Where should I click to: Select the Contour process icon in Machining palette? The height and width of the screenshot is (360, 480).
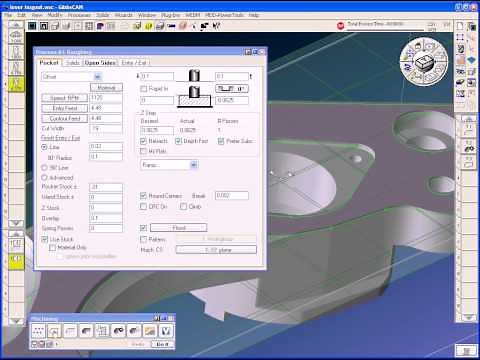[54, 331]
